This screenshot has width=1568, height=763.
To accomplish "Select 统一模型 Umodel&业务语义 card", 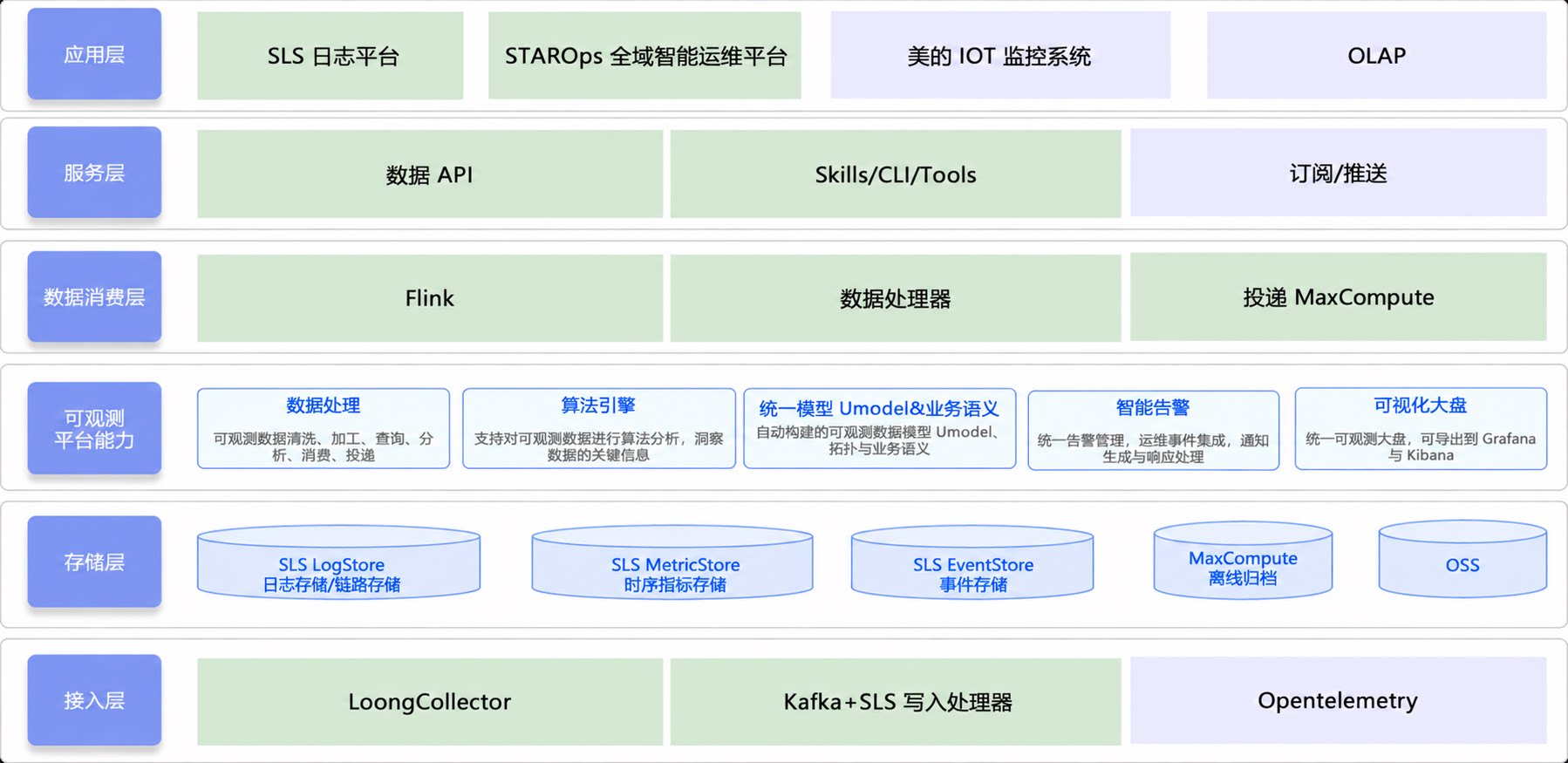I will (x=880, y=428).
